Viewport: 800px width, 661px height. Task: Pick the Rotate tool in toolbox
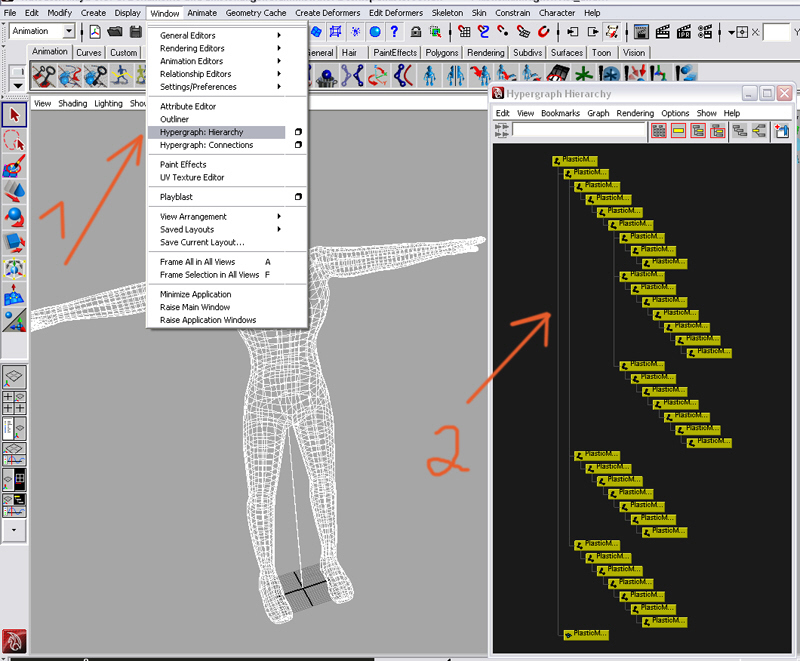[x=14, y=217]
